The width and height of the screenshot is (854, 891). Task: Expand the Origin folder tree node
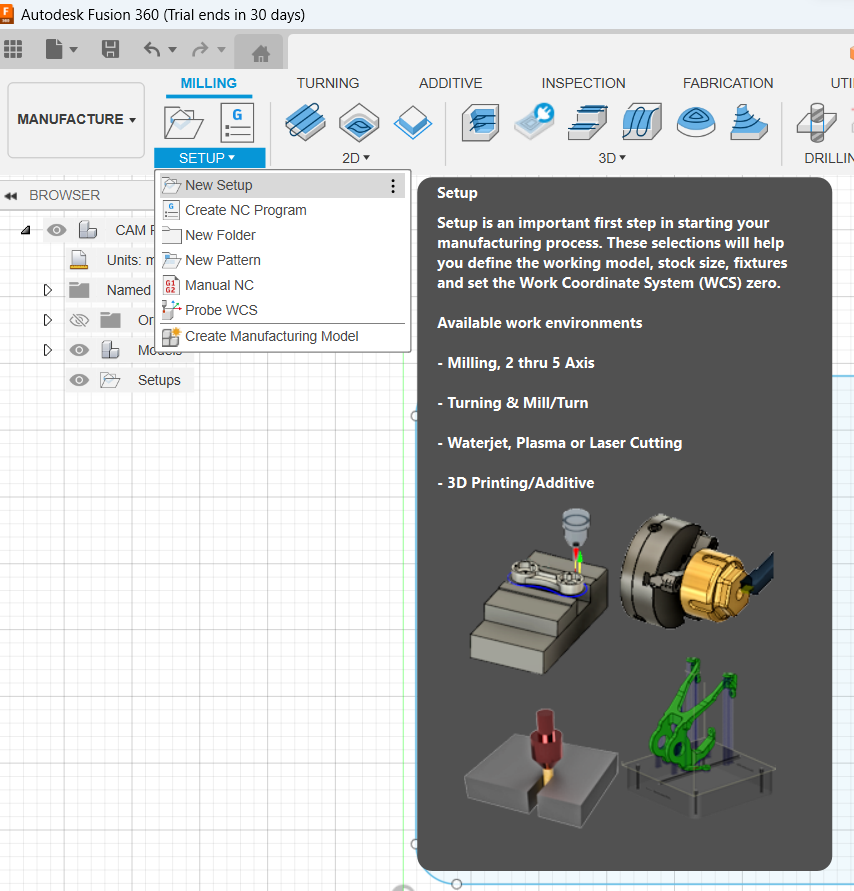(x=48, y=320)
